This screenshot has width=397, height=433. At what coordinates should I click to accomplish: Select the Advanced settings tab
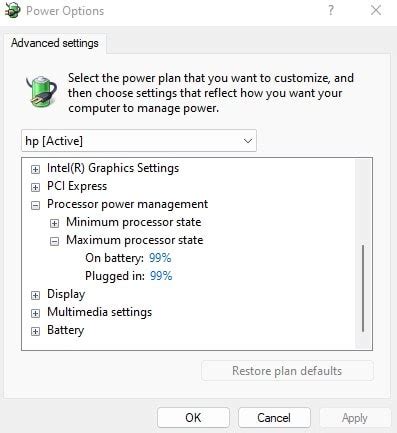click(55, 43)
